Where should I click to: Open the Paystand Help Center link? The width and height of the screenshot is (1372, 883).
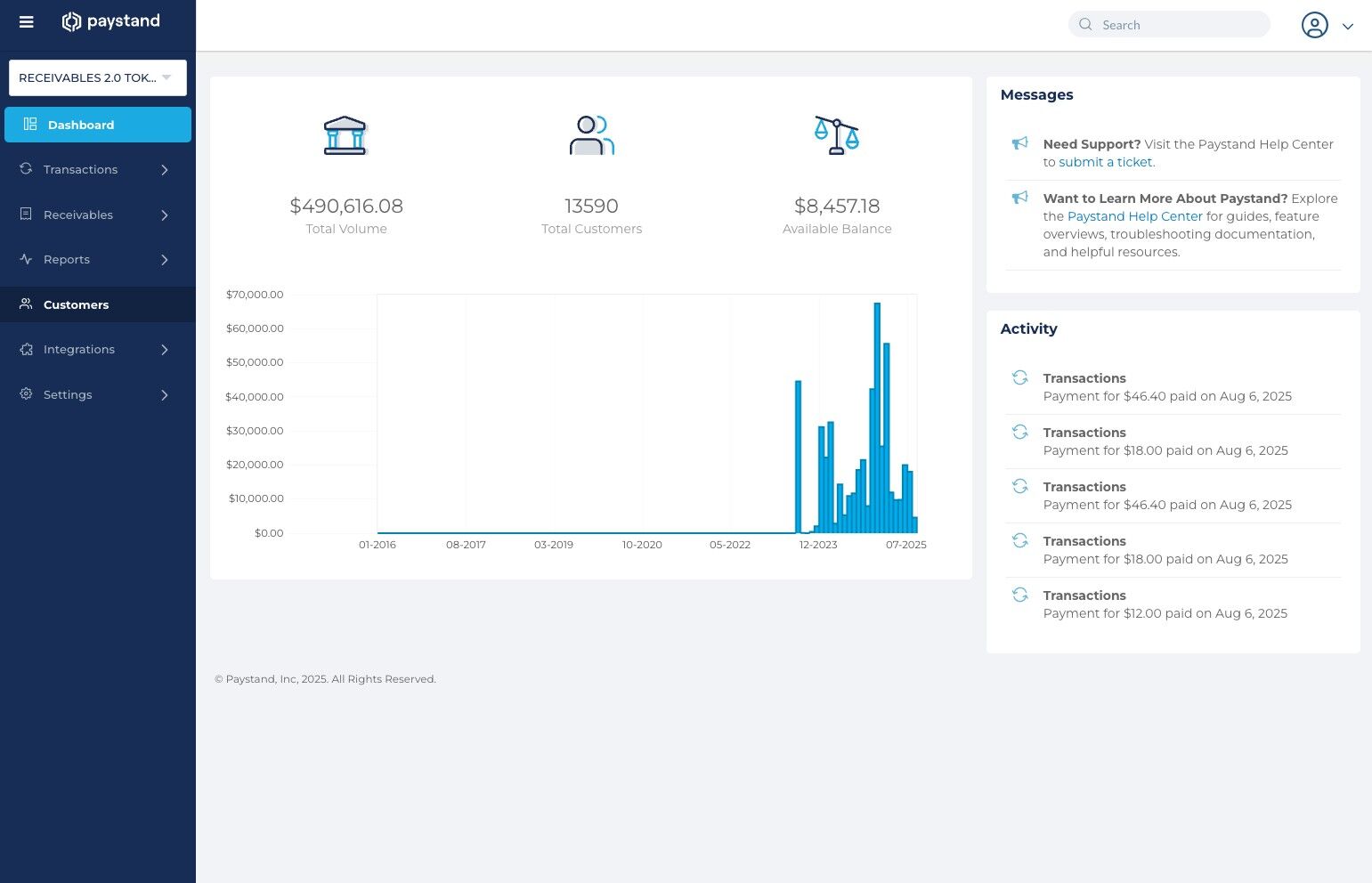click(x=1134, y=215)
